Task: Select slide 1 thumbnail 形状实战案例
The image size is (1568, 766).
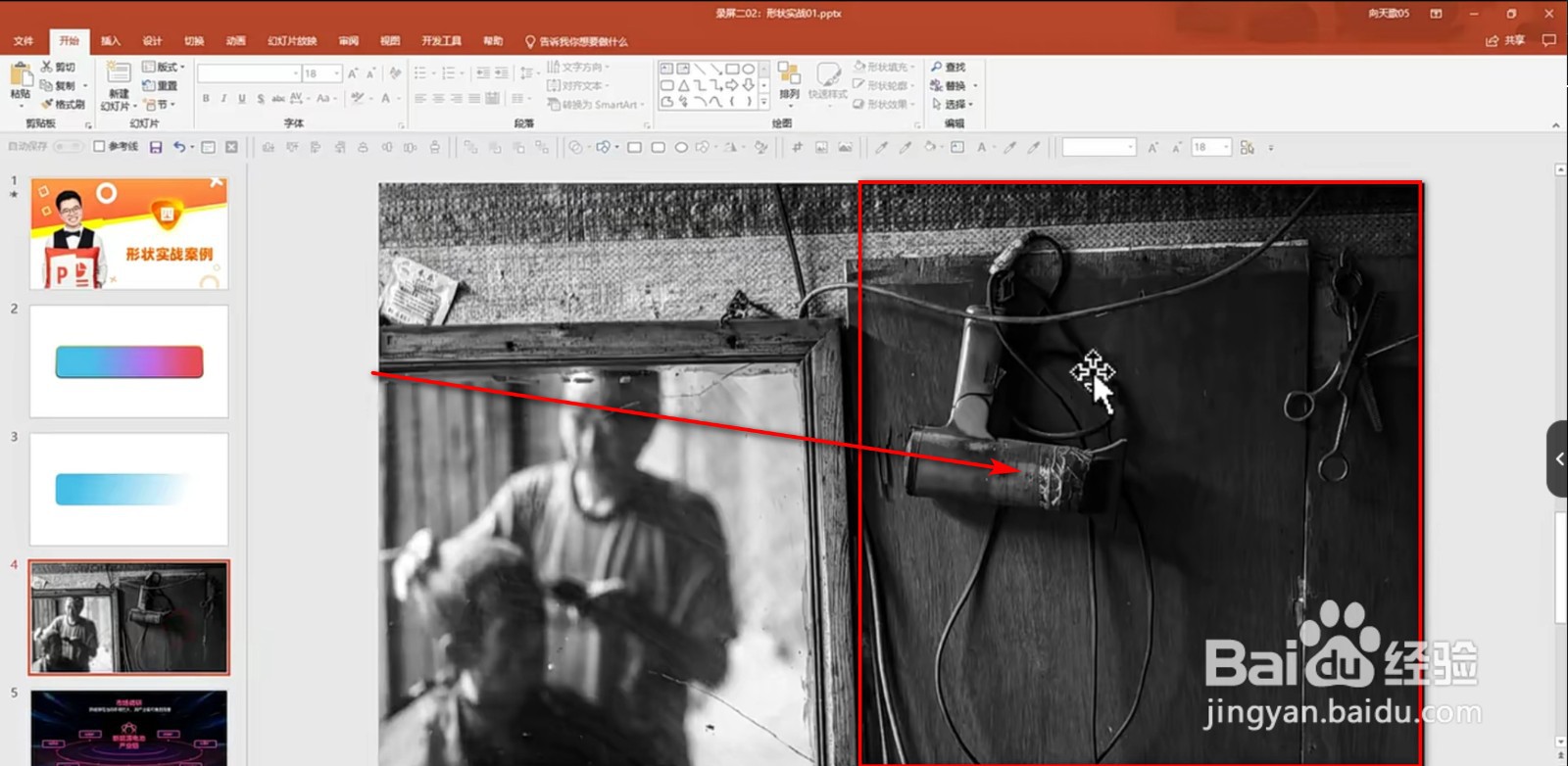Action: 129,233
